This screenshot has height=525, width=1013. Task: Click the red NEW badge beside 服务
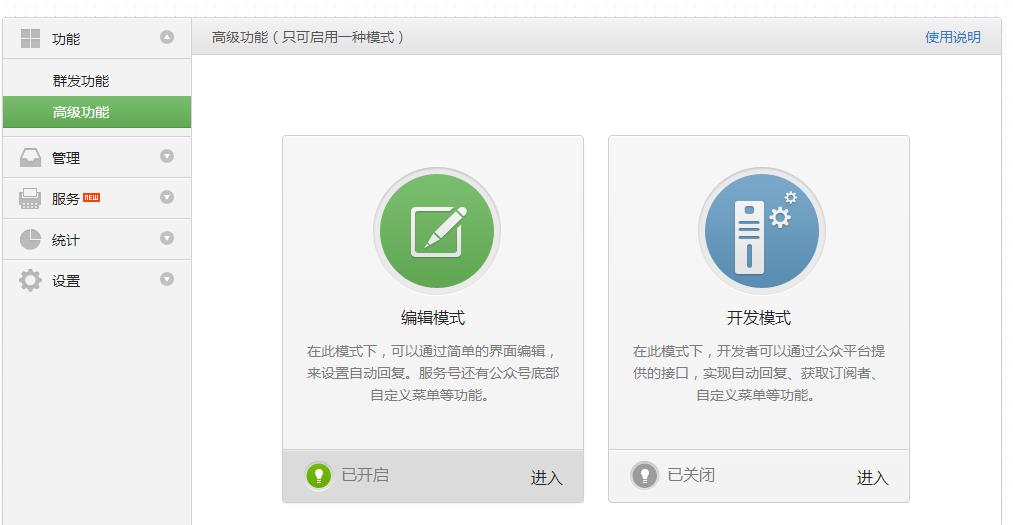92,198
